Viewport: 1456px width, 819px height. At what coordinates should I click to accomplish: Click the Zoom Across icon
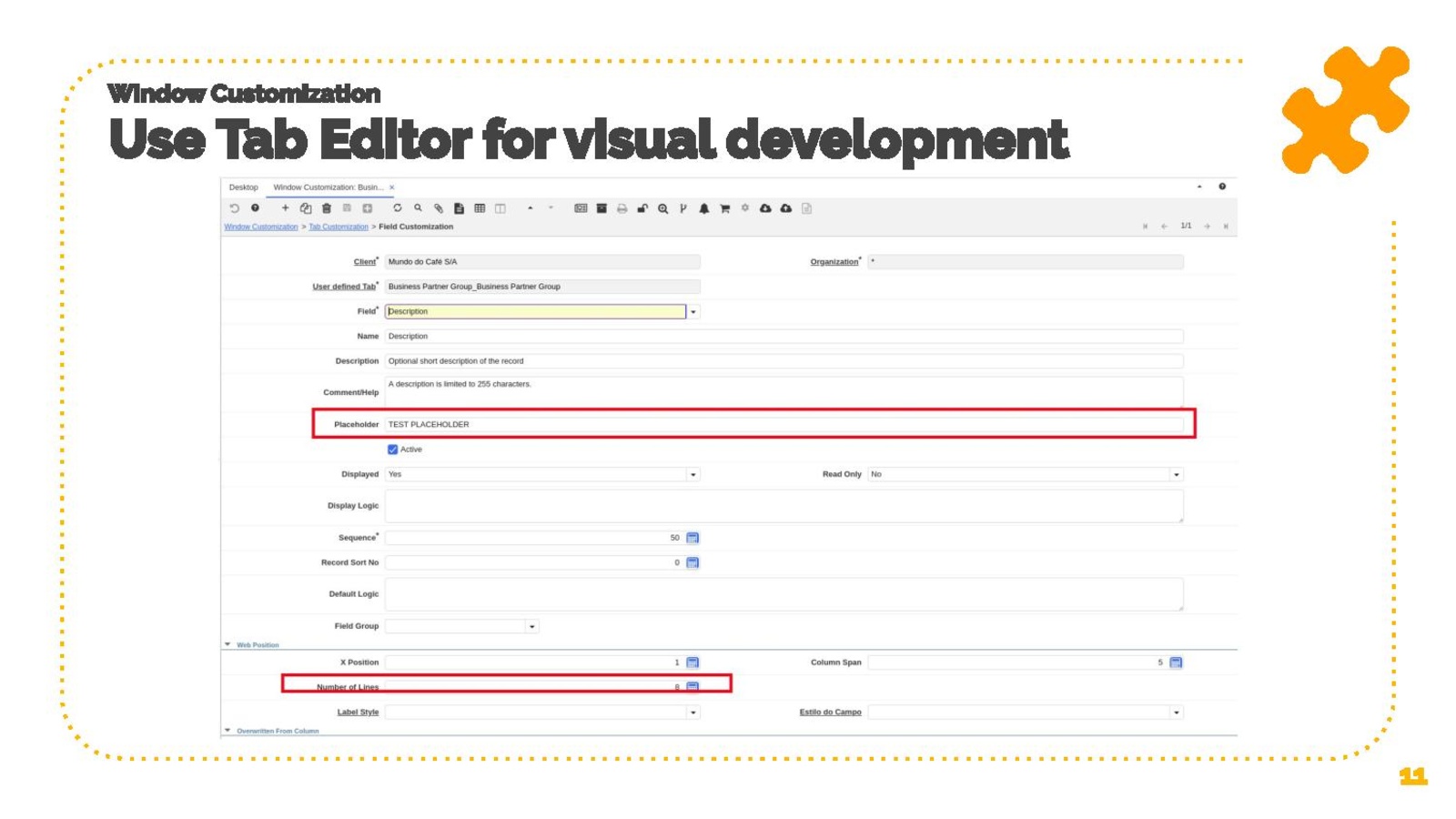(x=663, y=208)
